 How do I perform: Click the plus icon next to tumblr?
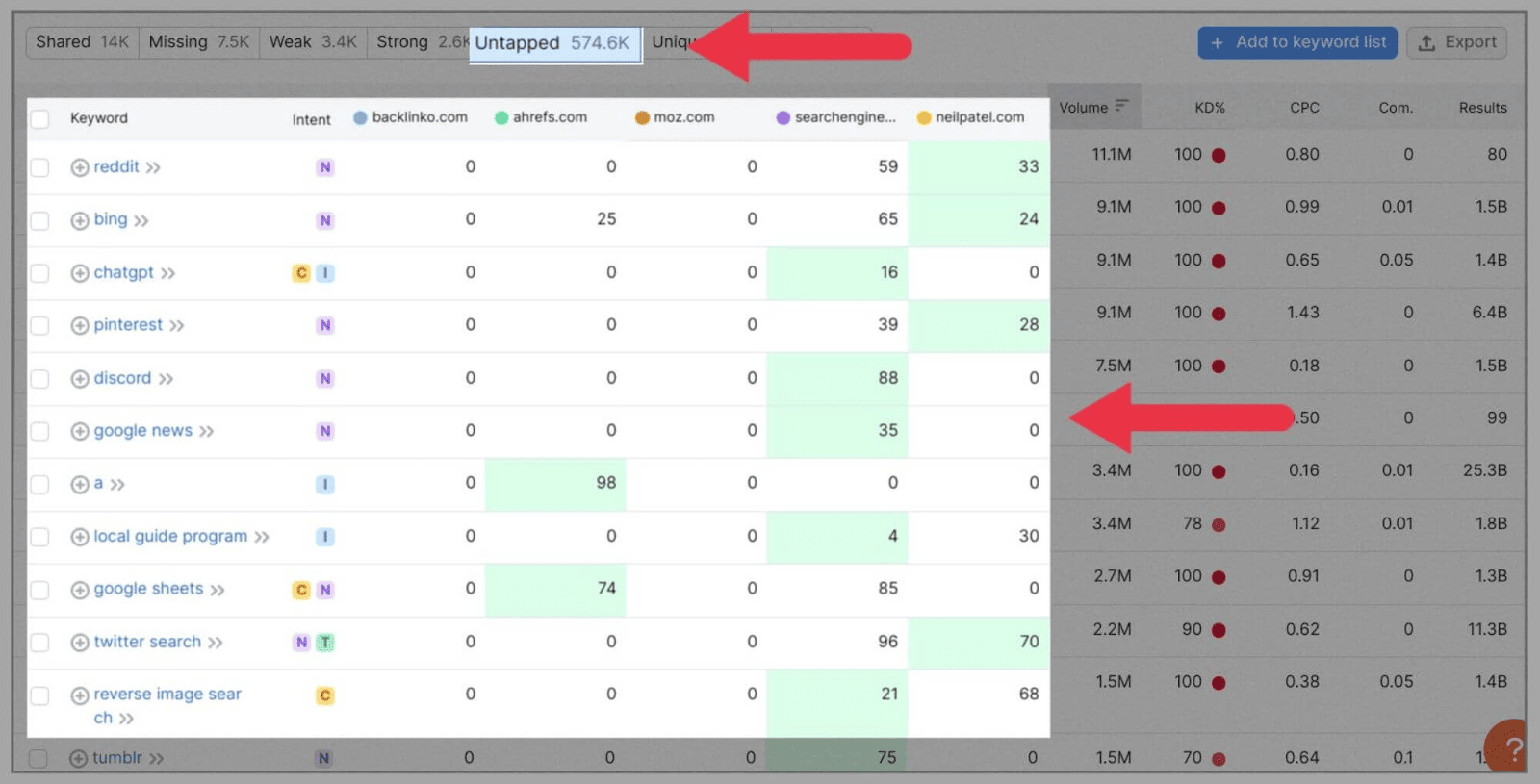pos(79,759)
